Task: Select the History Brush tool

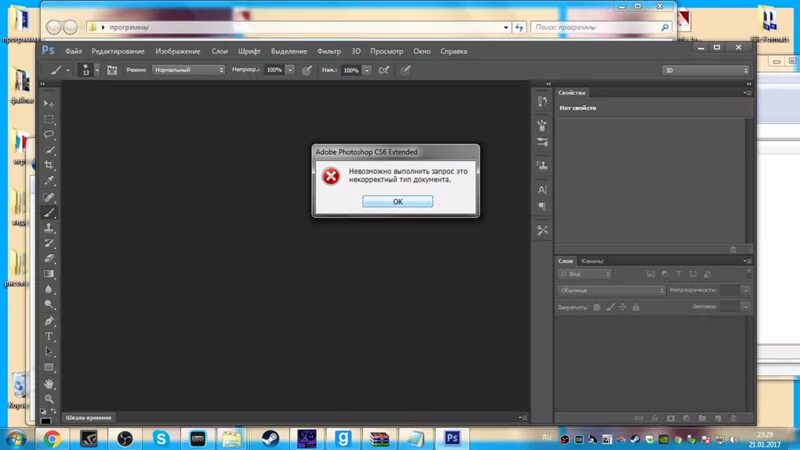Action: 49,243
